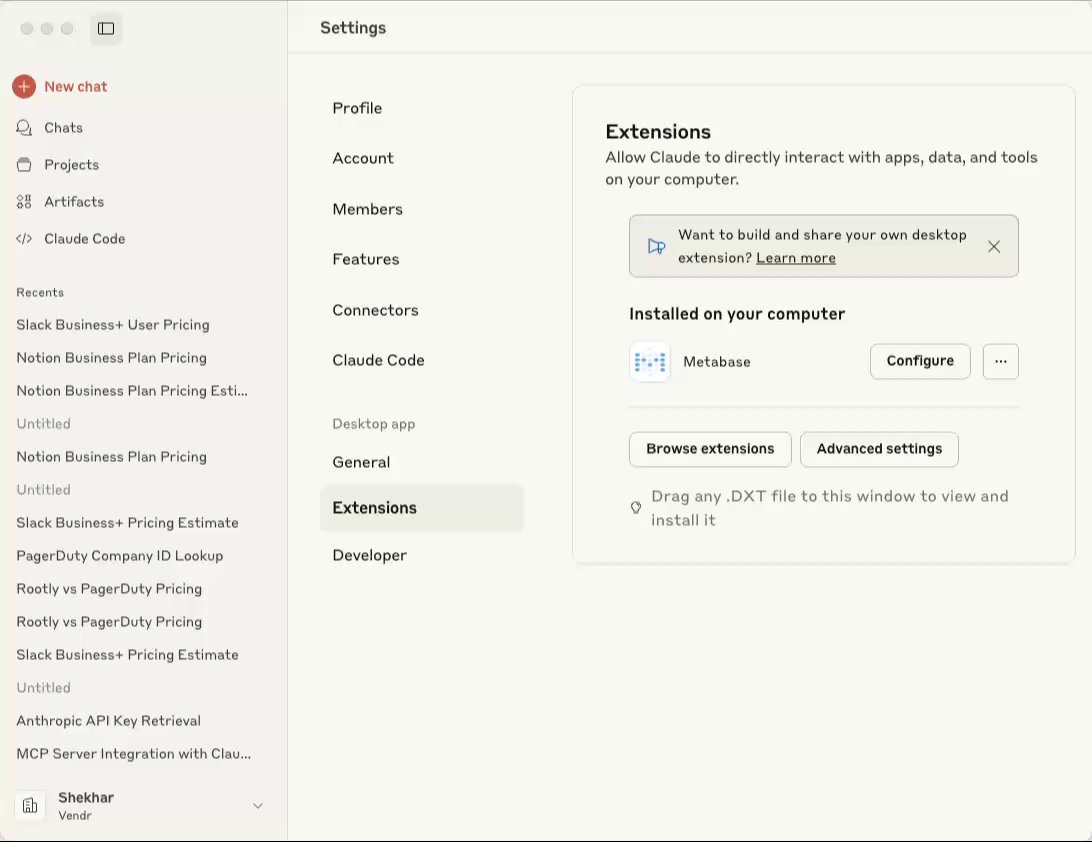Open Chats from the sidebar icon
This screenshot has height=842, width=1092.
coord(24,128)
